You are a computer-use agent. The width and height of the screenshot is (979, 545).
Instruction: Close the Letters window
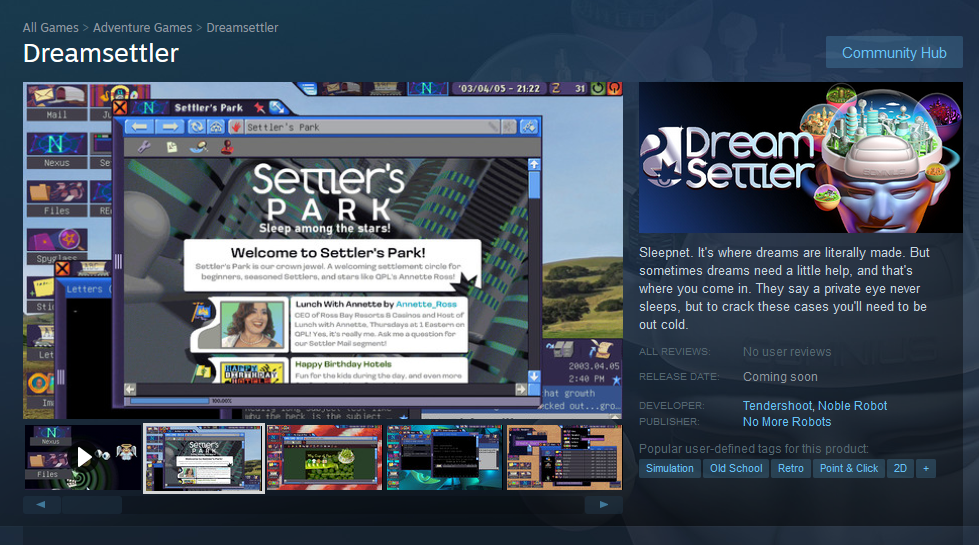[62, 269]
